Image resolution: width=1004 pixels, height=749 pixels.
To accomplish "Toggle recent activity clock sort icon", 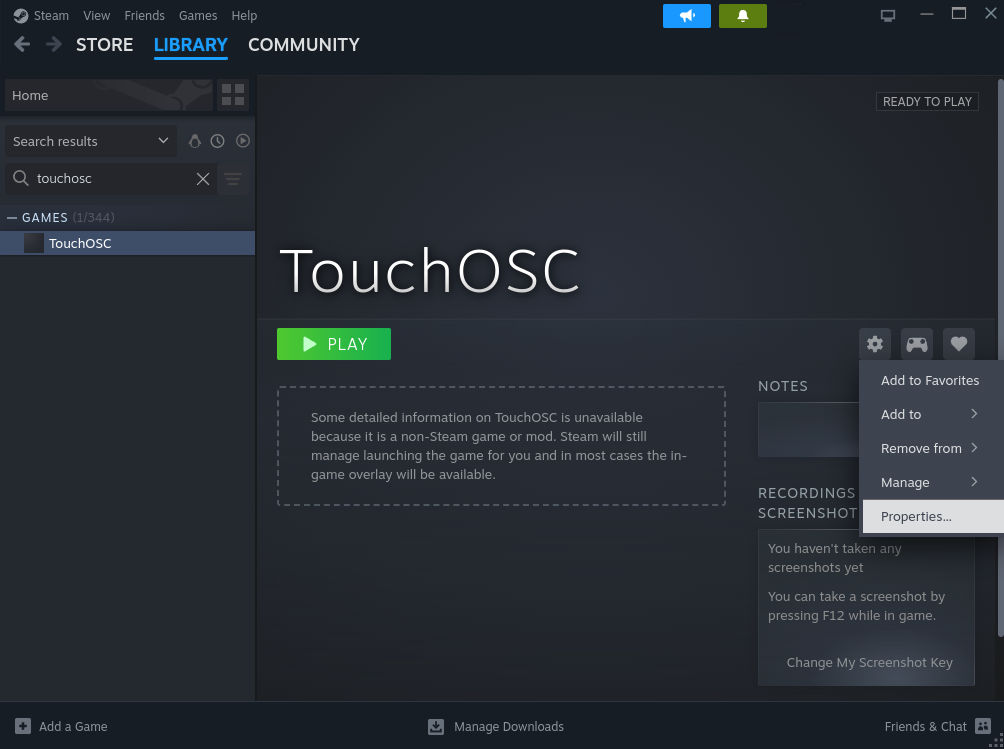I will [x=218, y=141].
